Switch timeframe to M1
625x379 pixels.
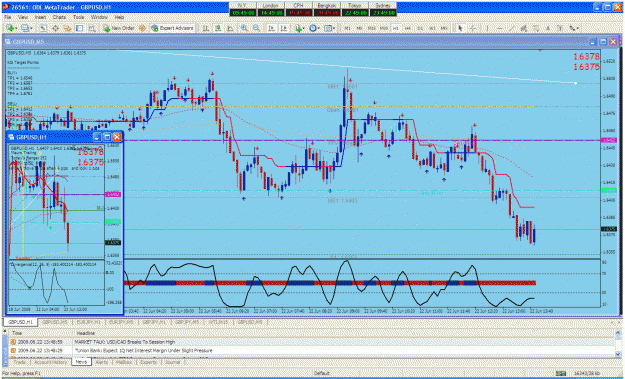[348, 28]
